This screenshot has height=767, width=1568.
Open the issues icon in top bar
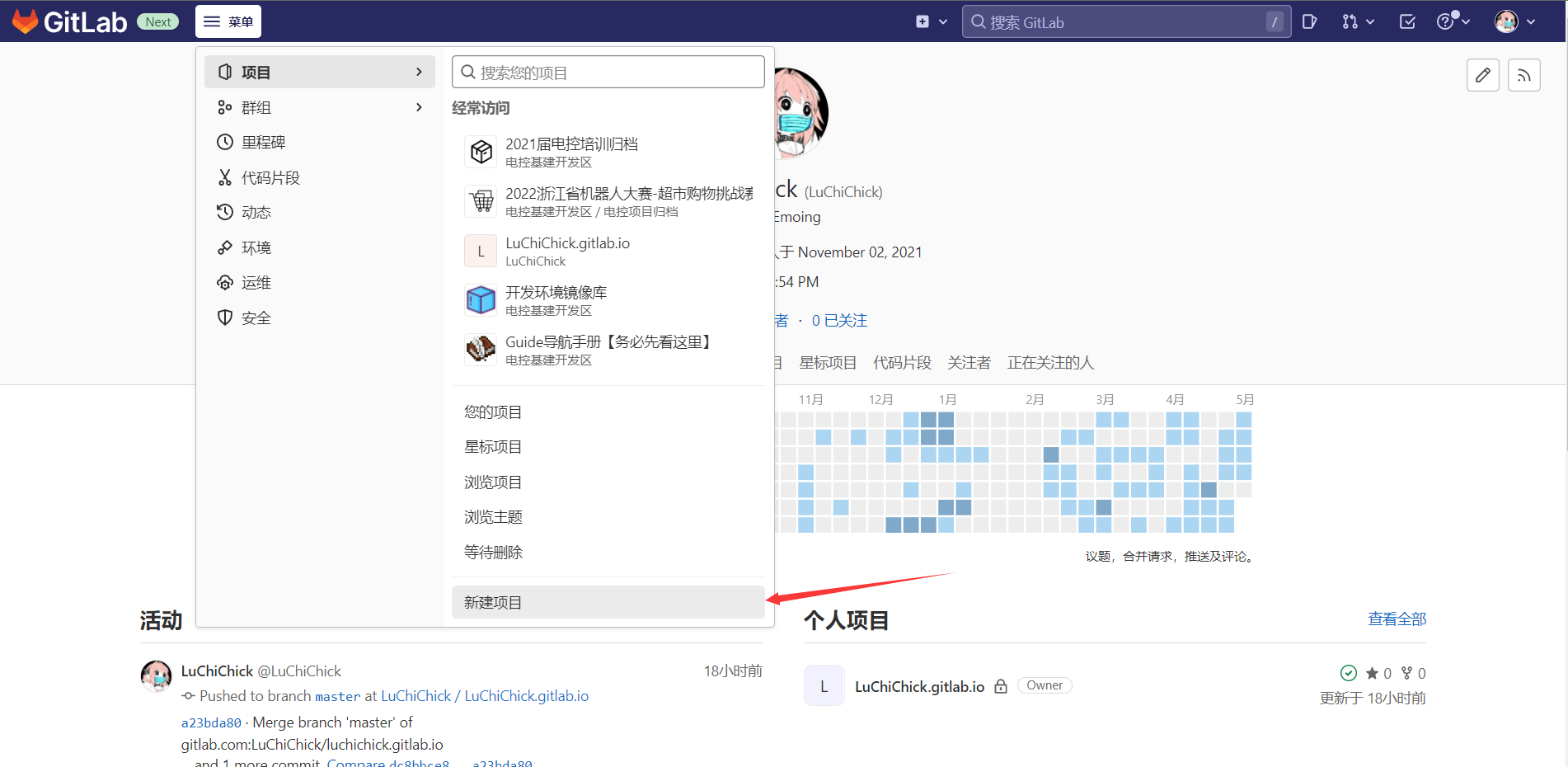[x=1309, y=22]
